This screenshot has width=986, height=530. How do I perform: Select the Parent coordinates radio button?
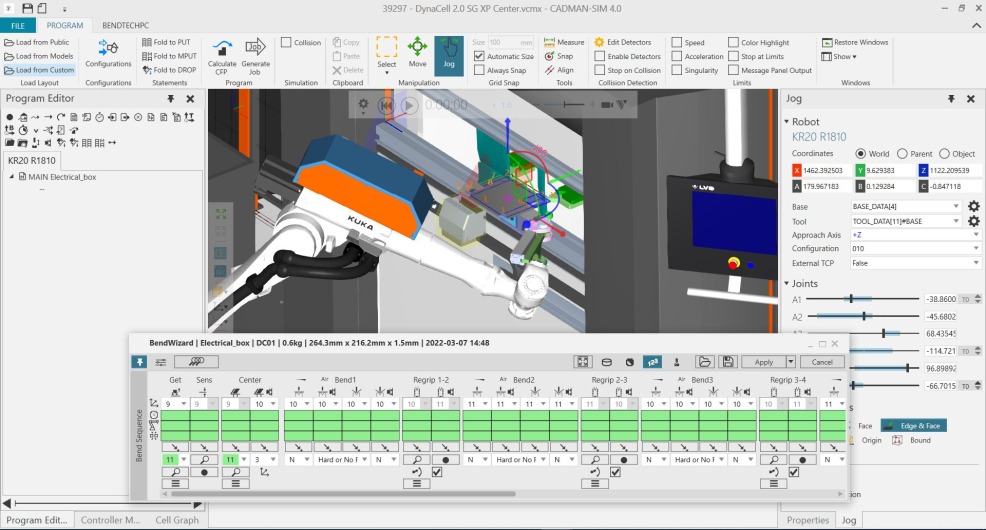[x=902, y=153]
